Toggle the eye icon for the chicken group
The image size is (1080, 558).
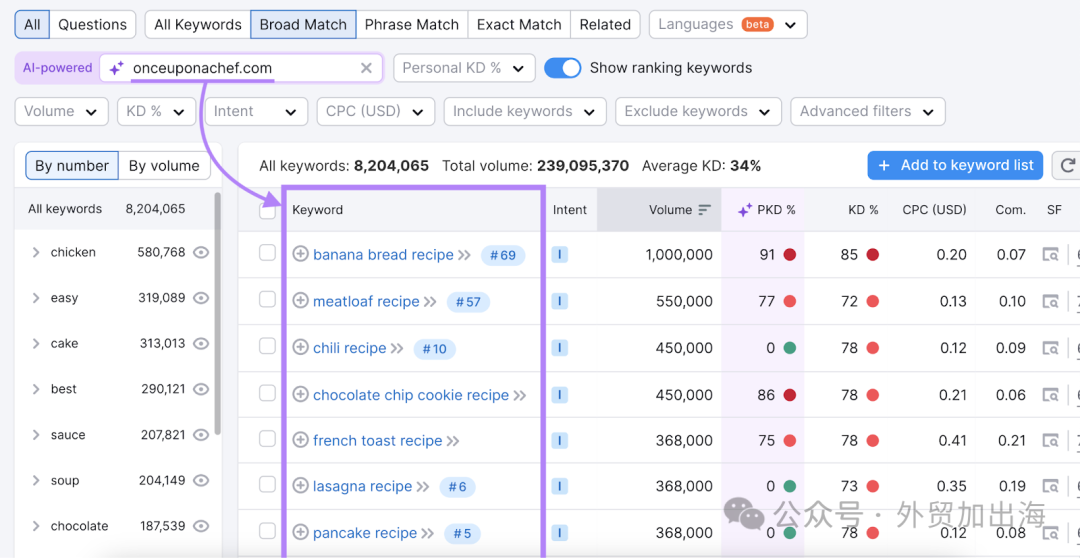click(200, 252)
